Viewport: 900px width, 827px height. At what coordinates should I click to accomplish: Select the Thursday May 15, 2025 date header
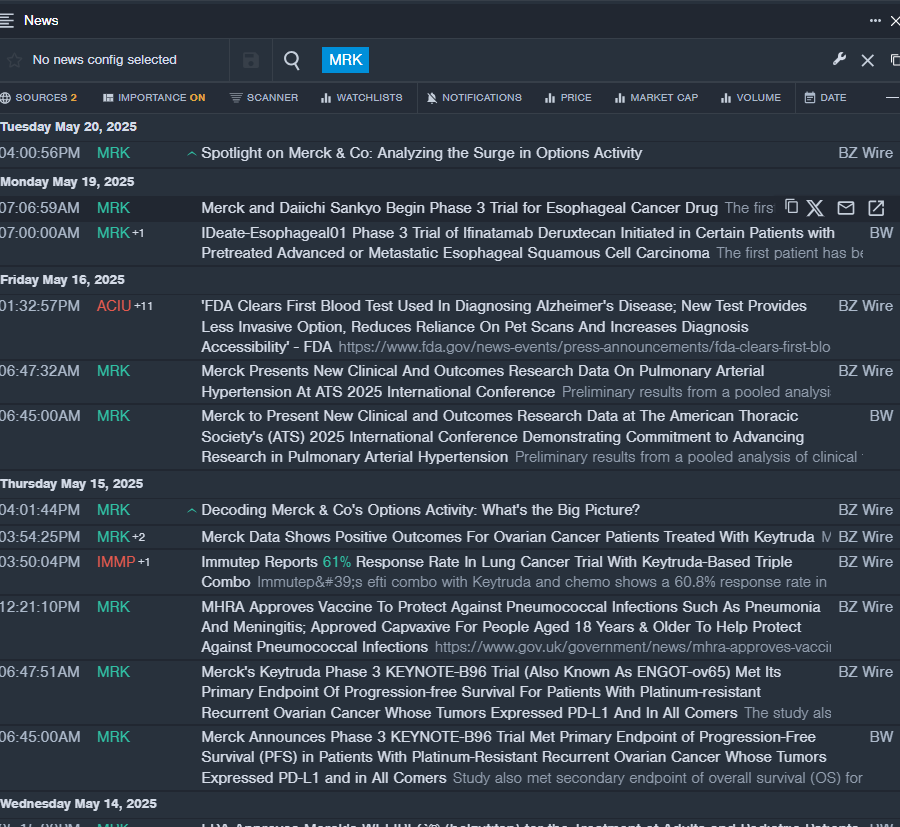(71, 484)
